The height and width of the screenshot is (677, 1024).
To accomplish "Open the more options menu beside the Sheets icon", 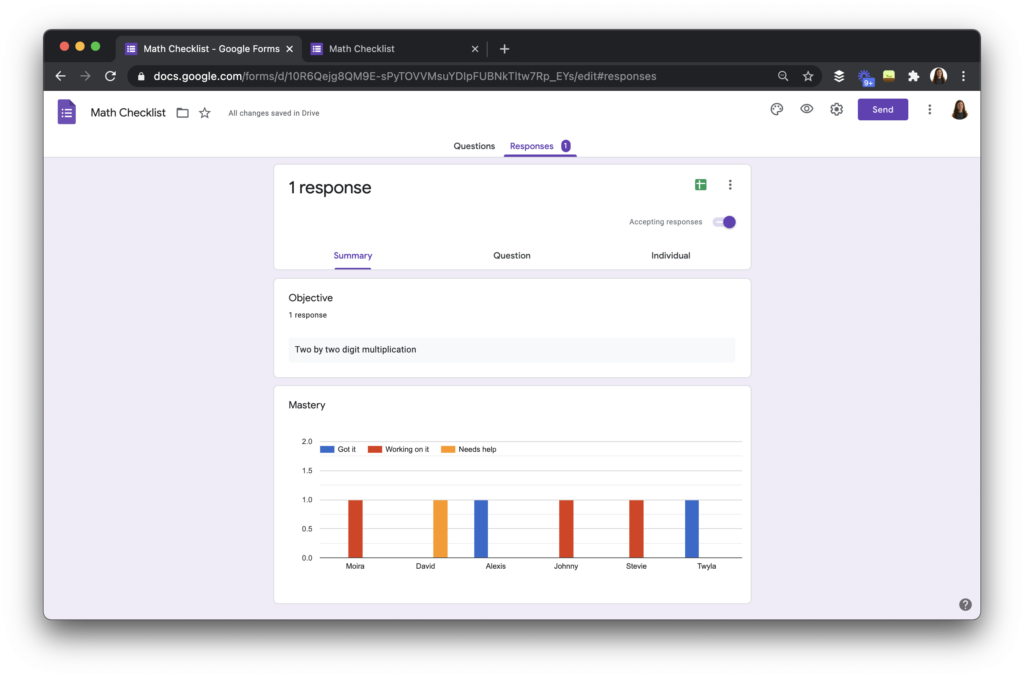I will pos(730,185).
